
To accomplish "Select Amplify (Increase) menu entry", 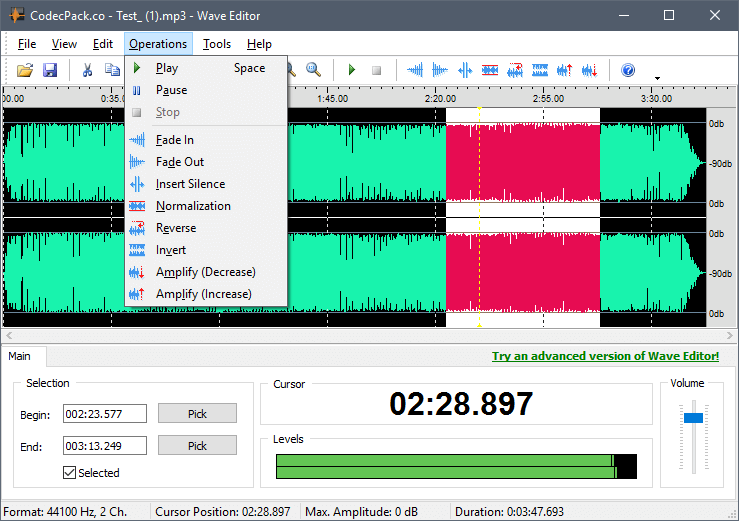I will [204, 294].
